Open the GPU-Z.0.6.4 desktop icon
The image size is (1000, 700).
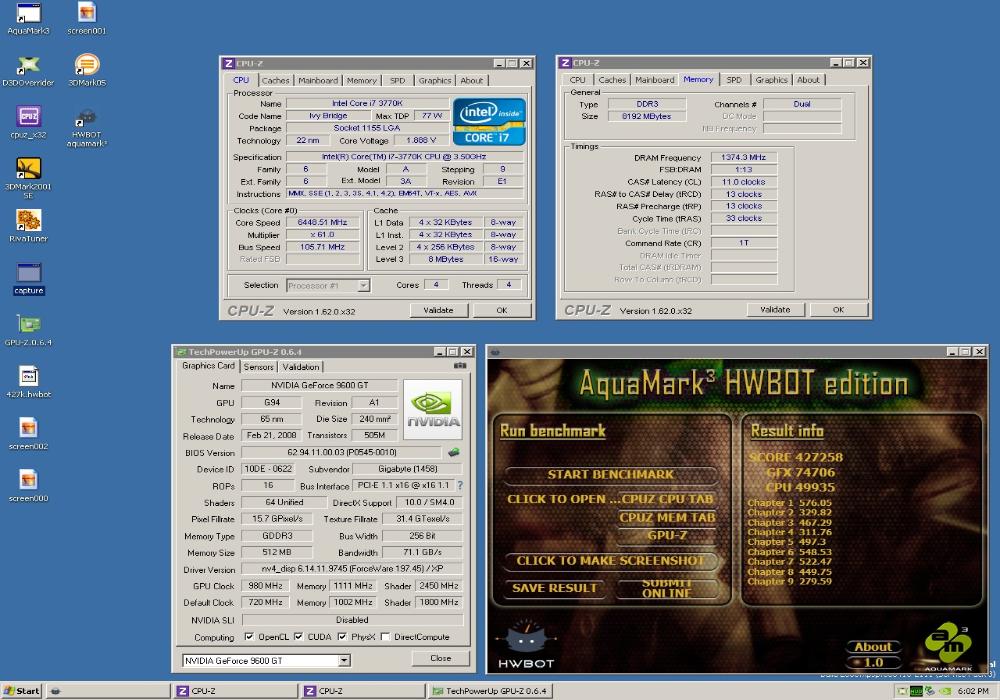tap(28, 331)
